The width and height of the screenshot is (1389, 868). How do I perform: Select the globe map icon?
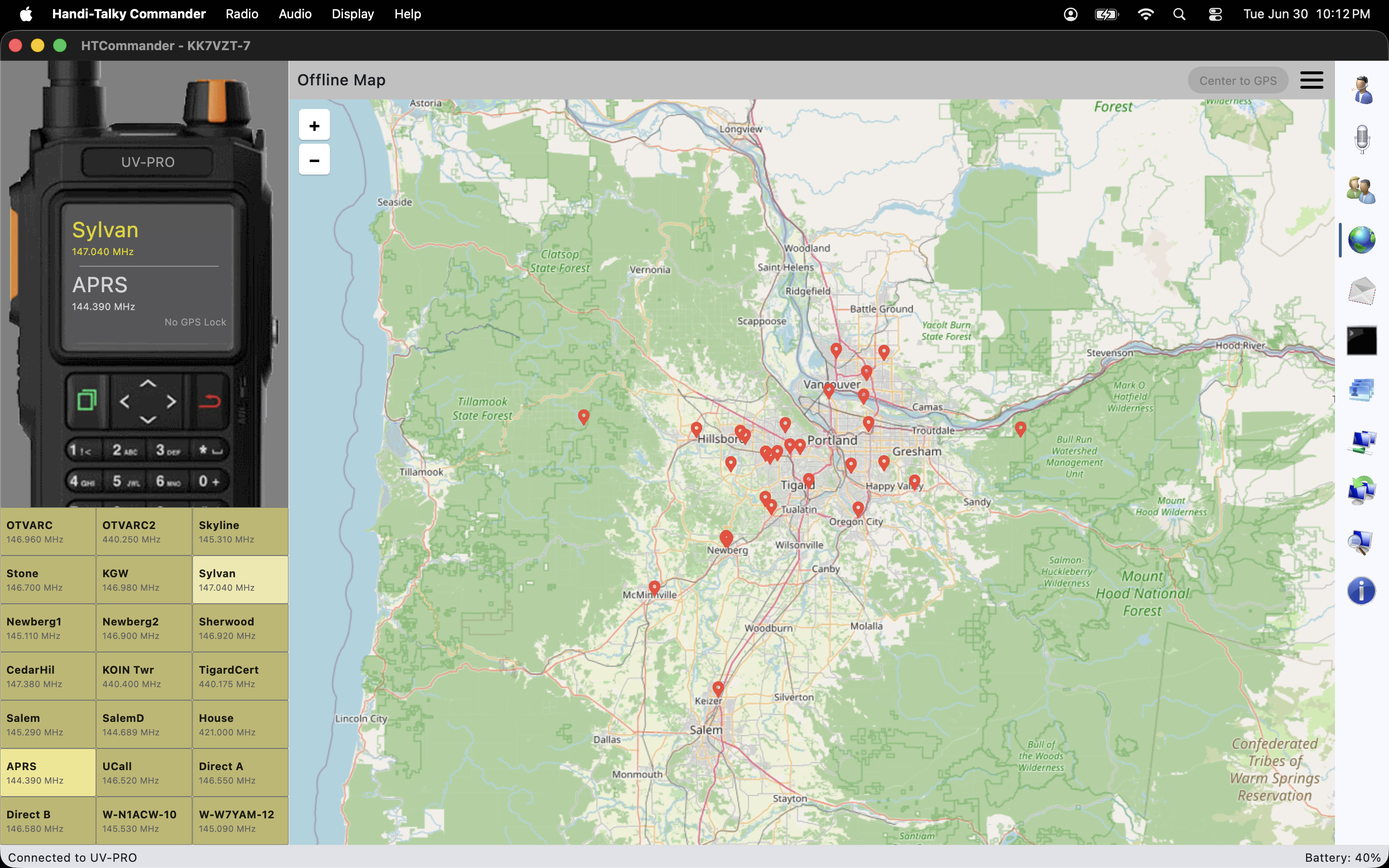tap(1362, 240)
